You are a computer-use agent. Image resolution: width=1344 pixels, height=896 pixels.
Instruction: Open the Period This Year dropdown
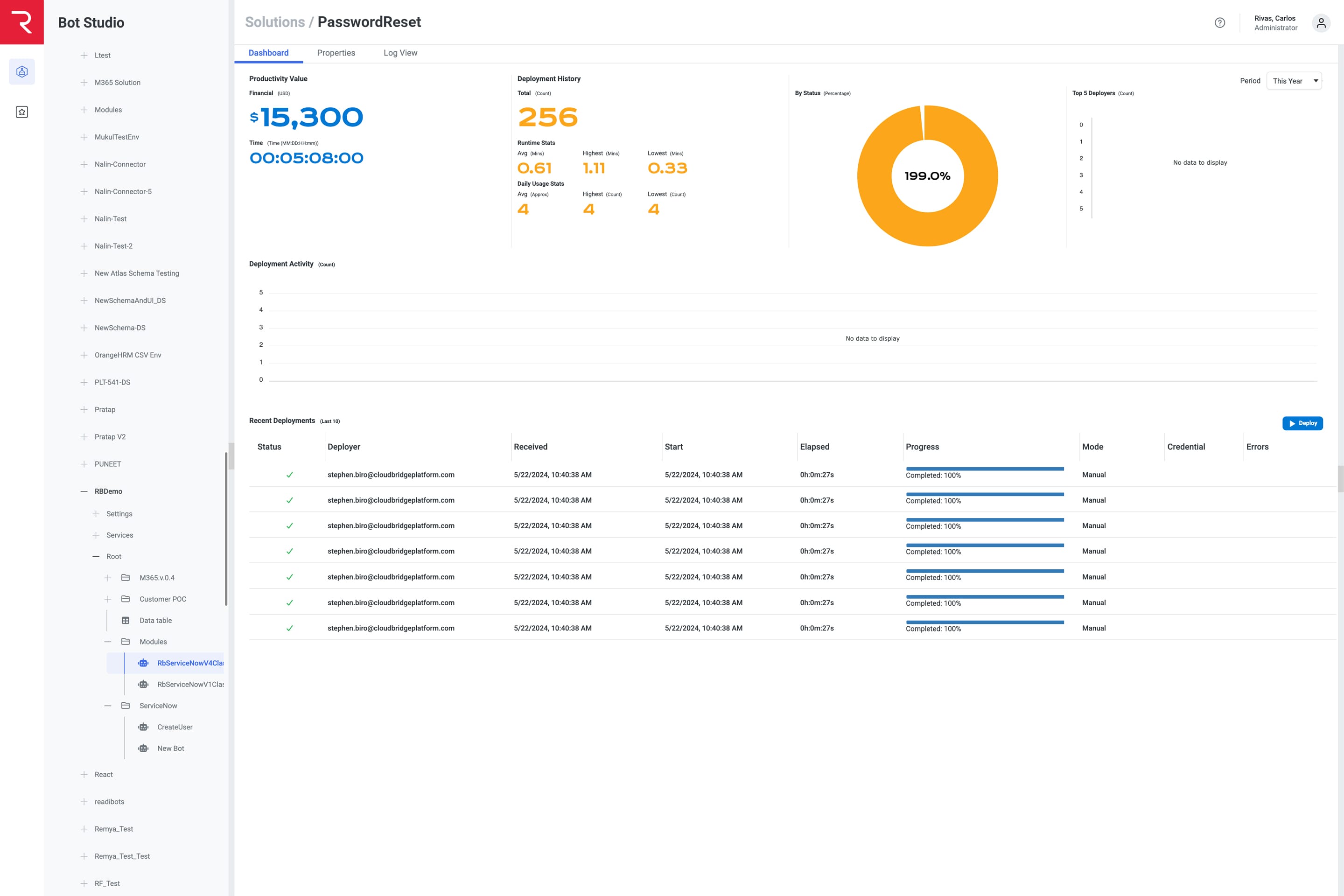pyautogui.click(x=1294, y=81)
